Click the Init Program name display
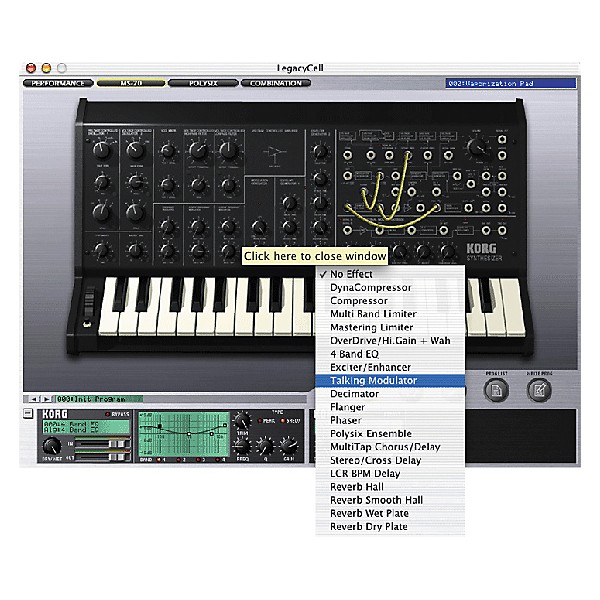The image size is (600, 600). 99,399
